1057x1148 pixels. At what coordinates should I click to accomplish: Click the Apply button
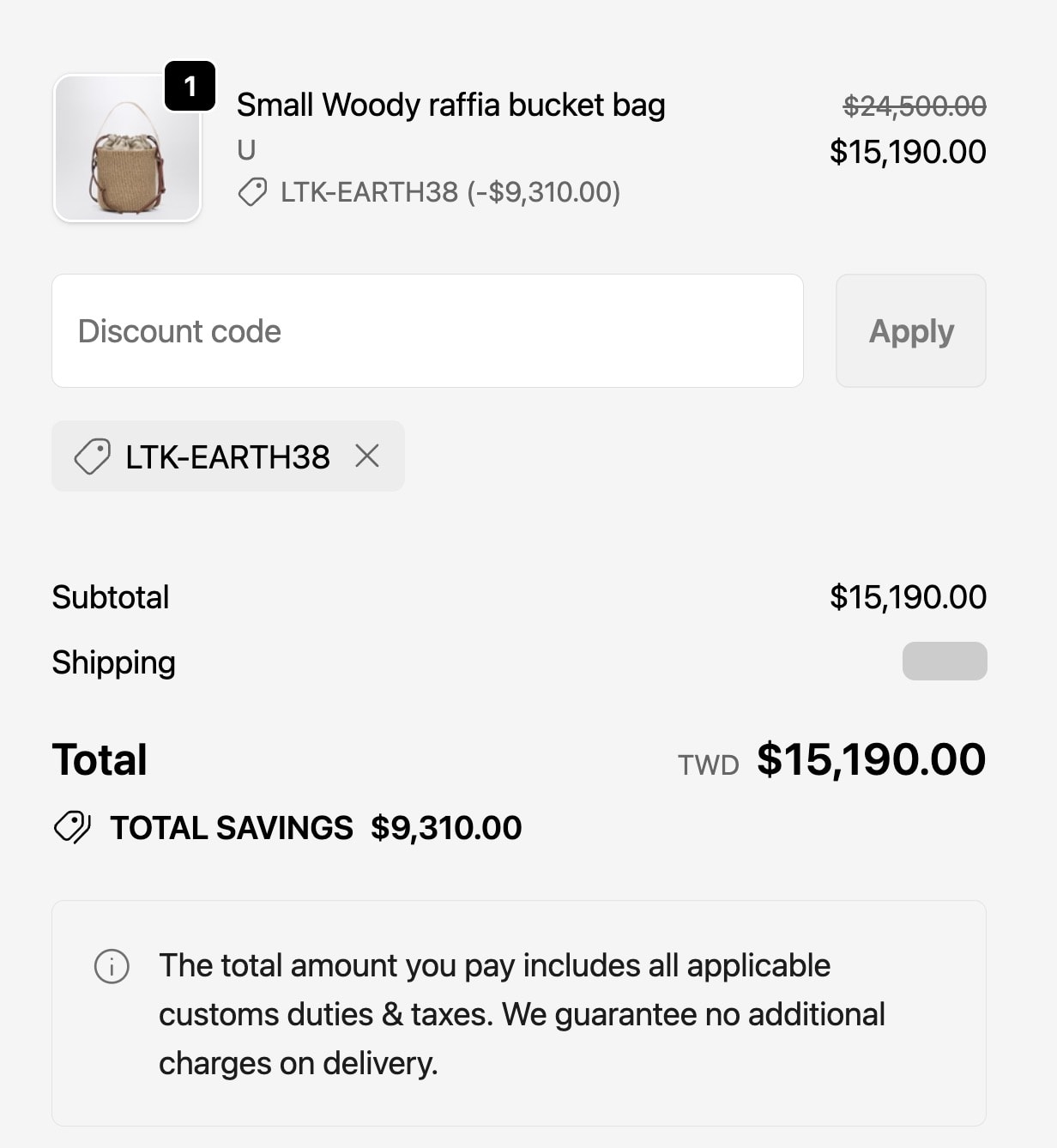point(911,331)
